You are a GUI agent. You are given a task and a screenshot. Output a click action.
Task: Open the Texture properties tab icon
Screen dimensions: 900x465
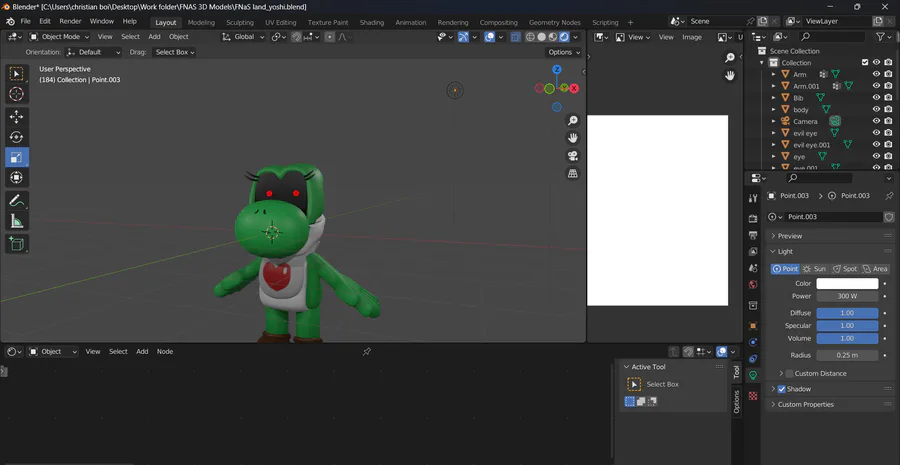(753, 396)
